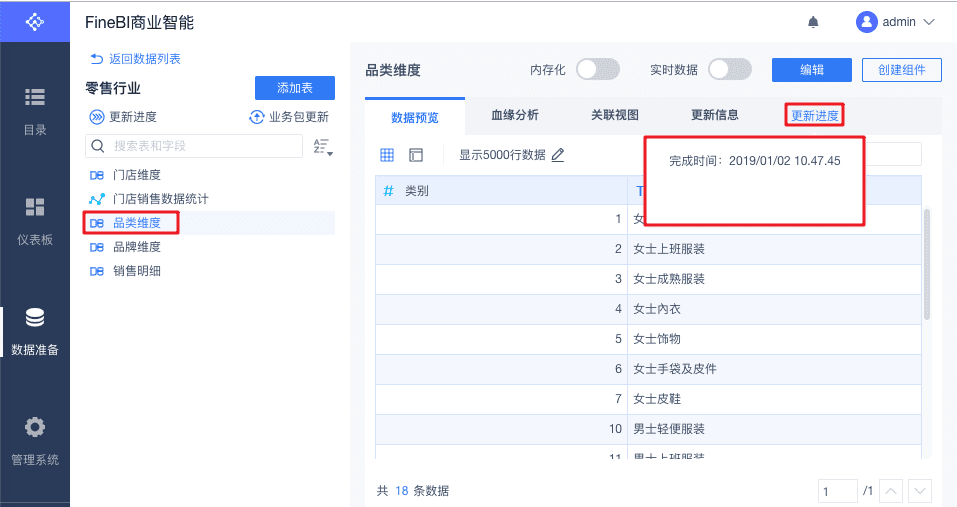Click the notification bell icon
Screen dimensions: 957x507
[813, 22]
